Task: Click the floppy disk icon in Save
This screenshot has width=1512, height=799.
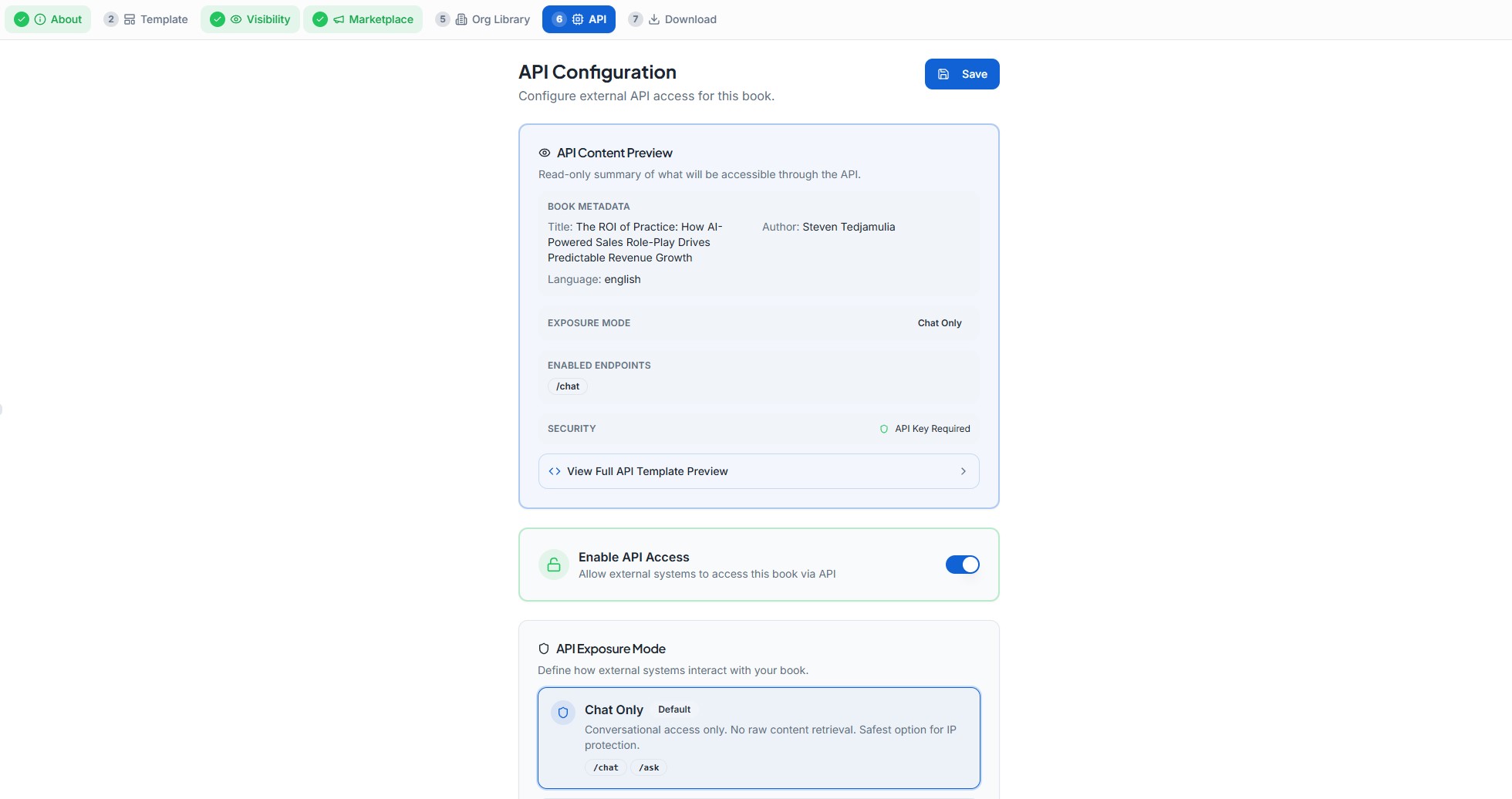Action: click(x=943, y=74)
